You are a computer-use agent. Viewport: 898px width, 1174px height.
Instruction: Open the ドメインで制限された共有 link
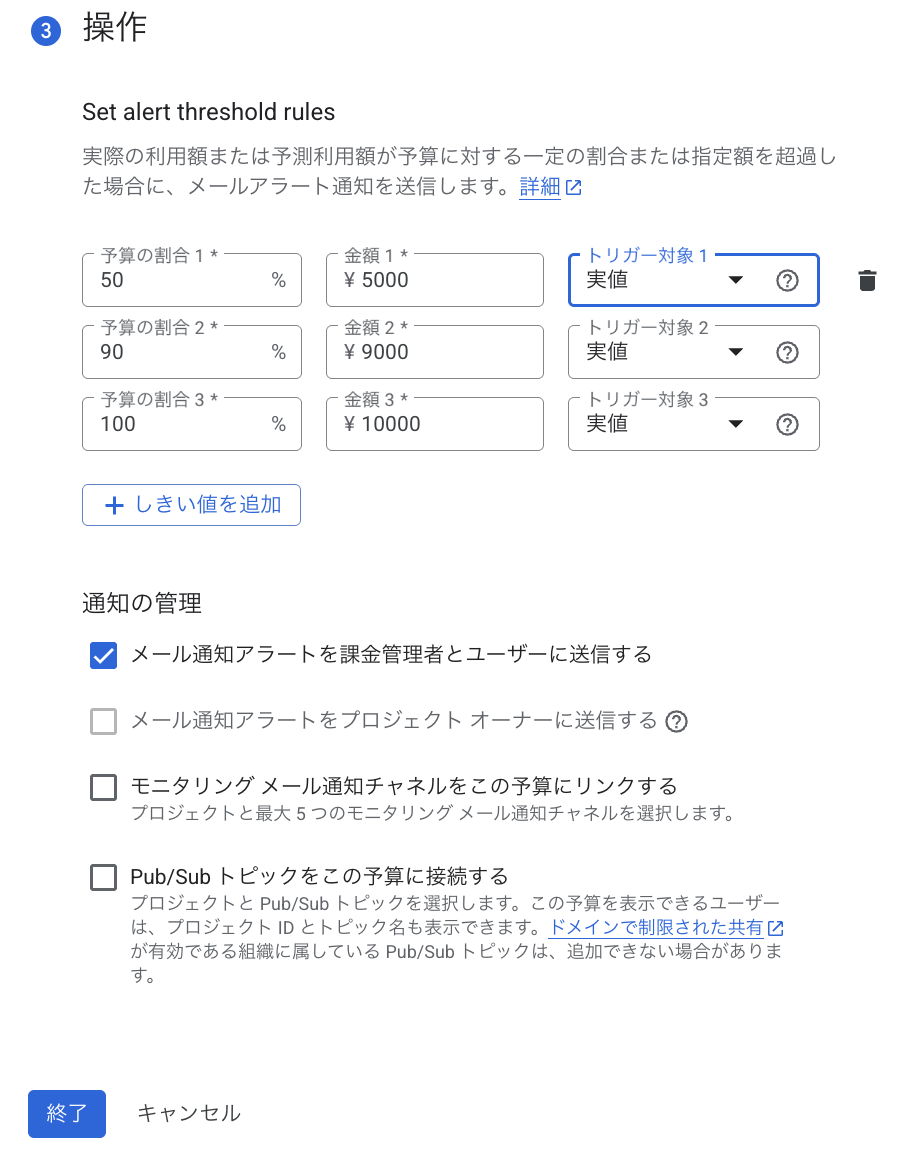[x=656, y=928]
